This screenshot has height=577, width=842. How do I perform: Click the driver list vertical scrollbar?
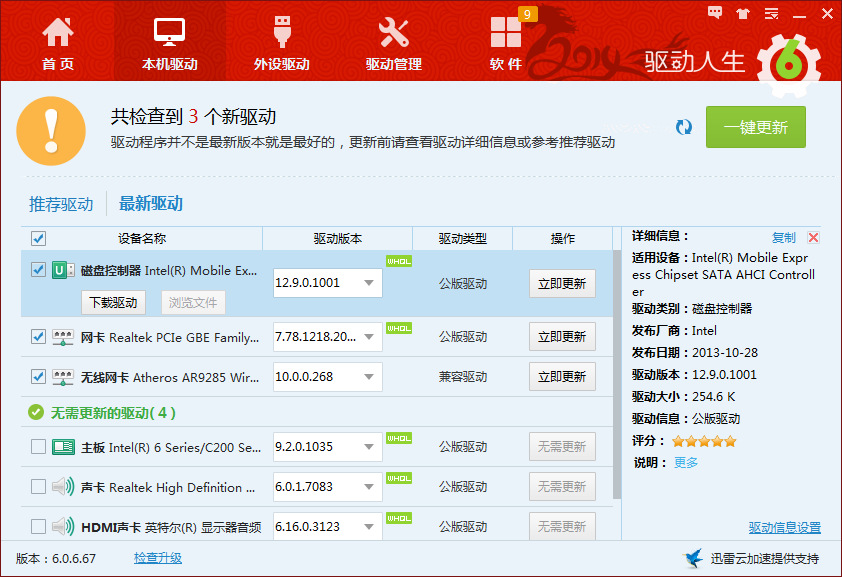617,375
